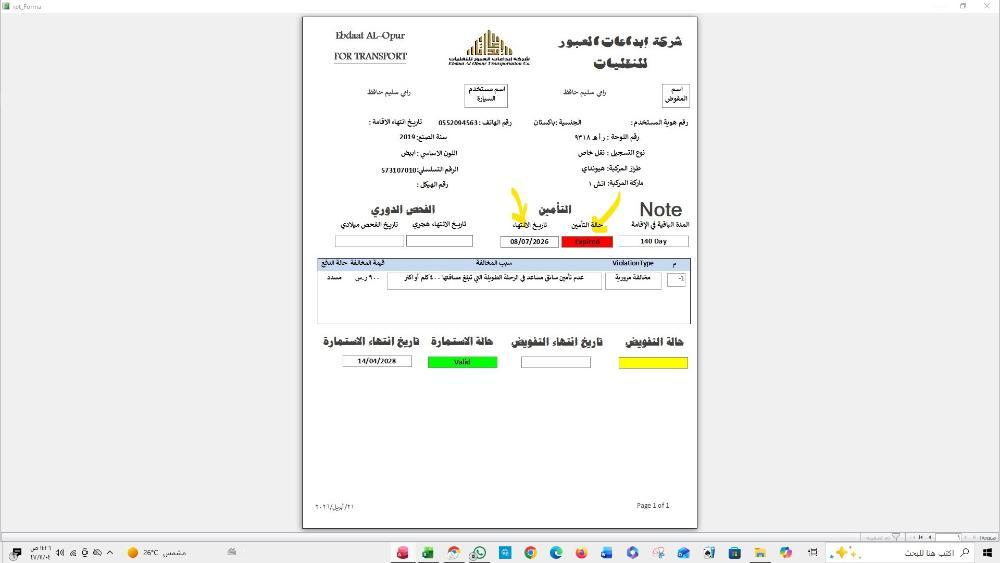Screen dimensions: 1000x563
Task: Click the page number box
Action: [x=948, y=538]
